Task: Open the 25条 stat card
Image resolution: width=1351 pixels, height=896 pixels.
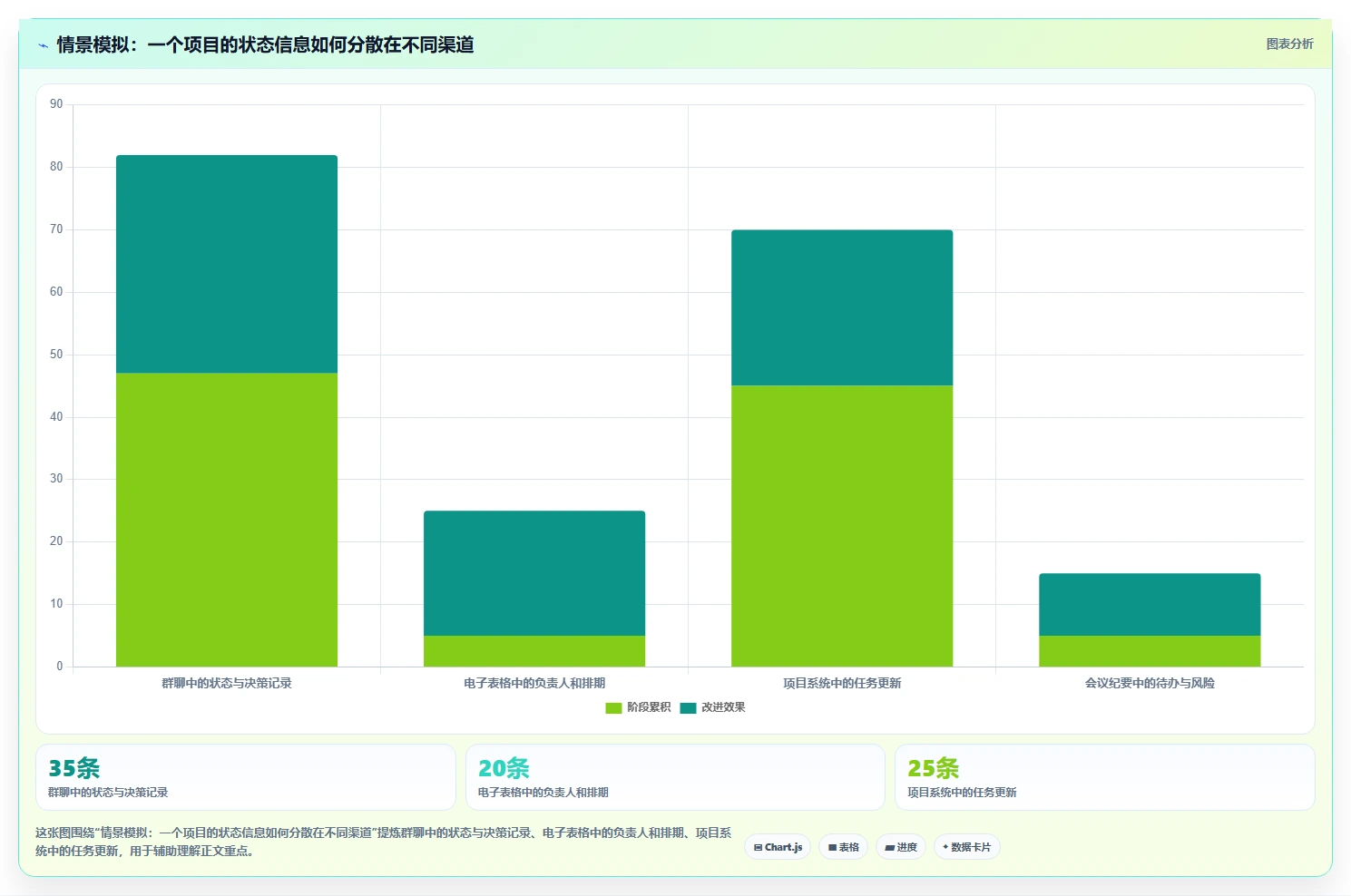Action: 1105,777
